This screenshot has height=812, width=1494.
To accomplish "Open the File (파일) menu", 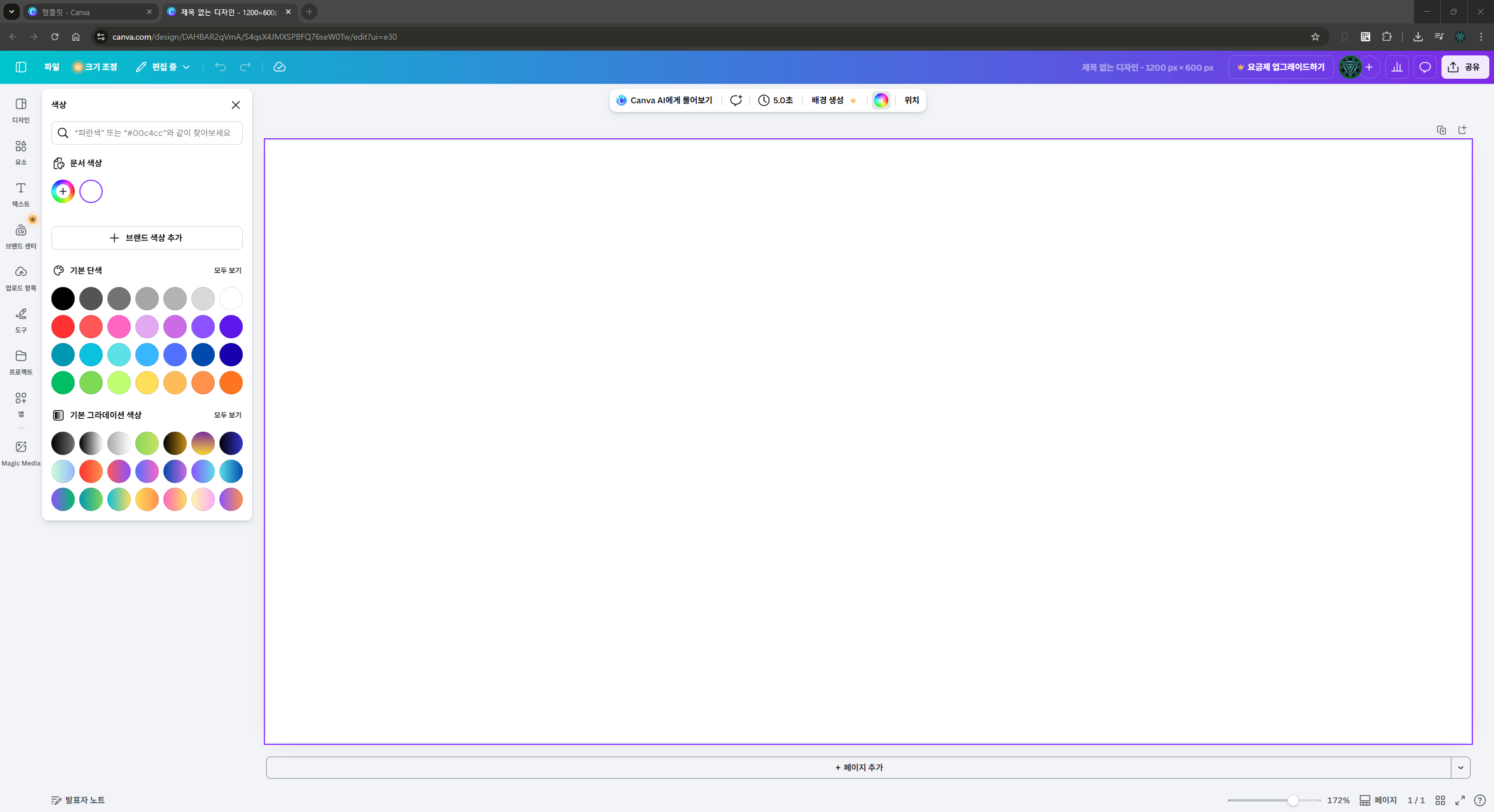I will [x=52, y=67].
